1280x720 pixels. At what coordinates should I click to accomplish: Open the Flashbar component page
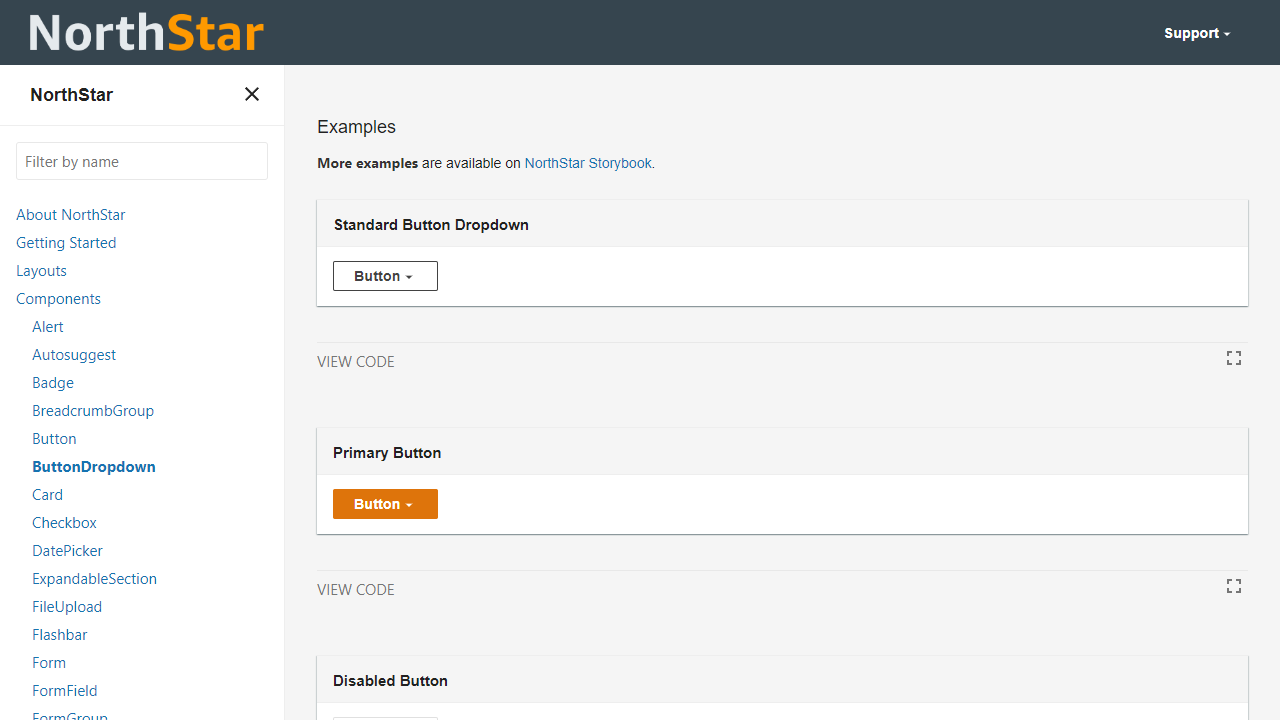click(60, 635)
